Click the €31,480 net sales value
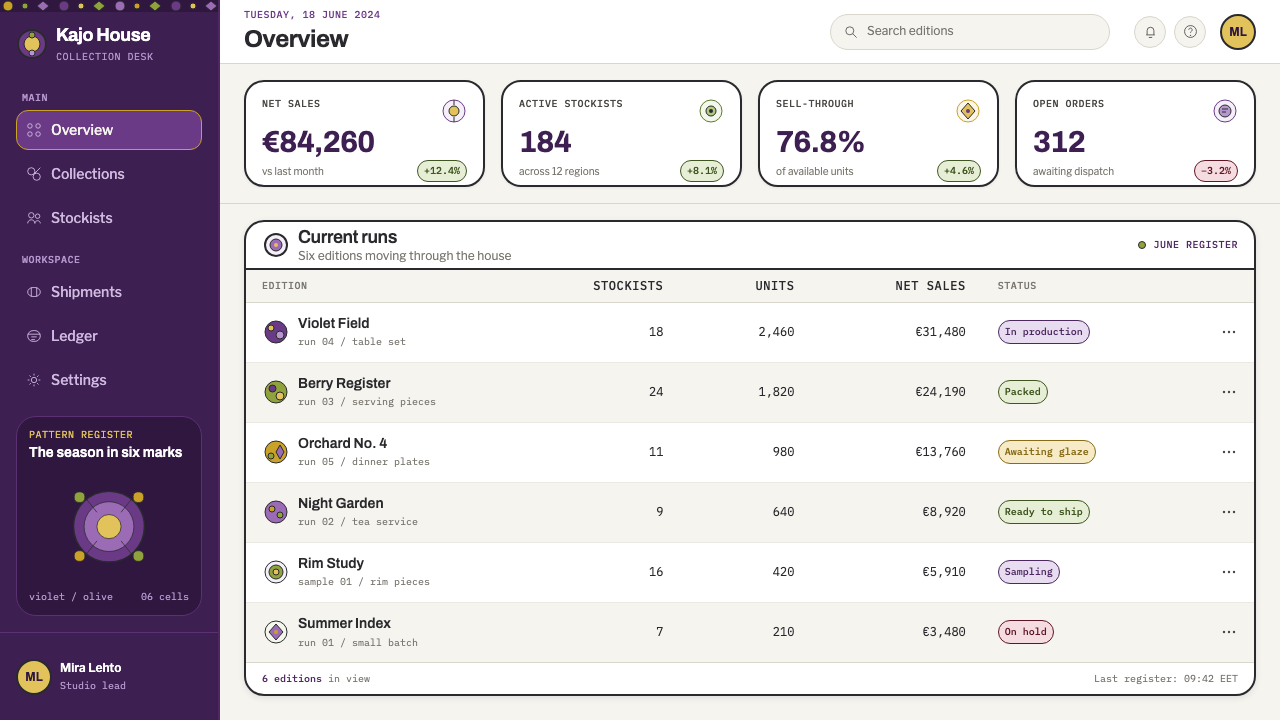 coord(940,332)
